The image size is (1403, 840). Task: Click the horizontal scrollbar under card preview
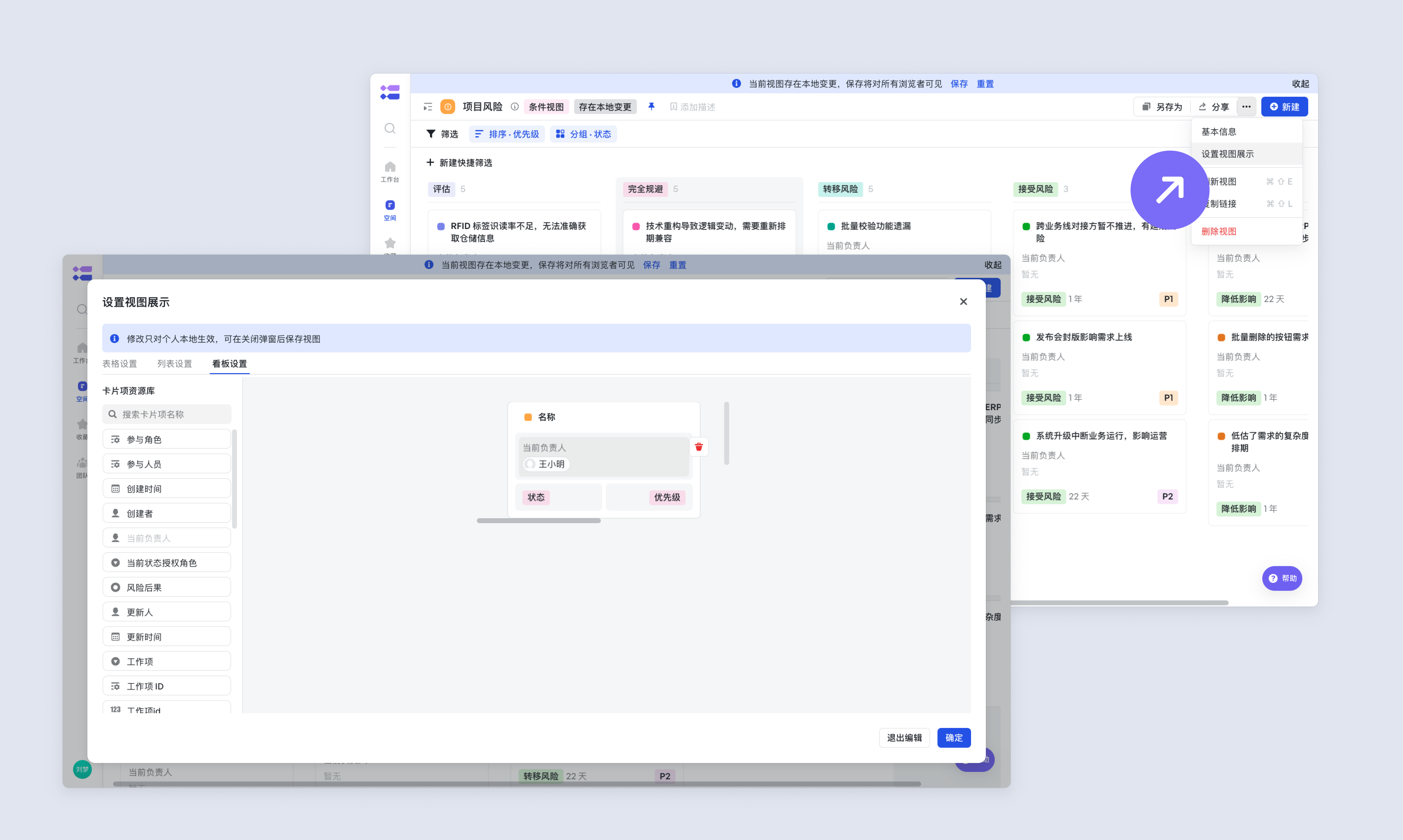click(x=538, y=521)
